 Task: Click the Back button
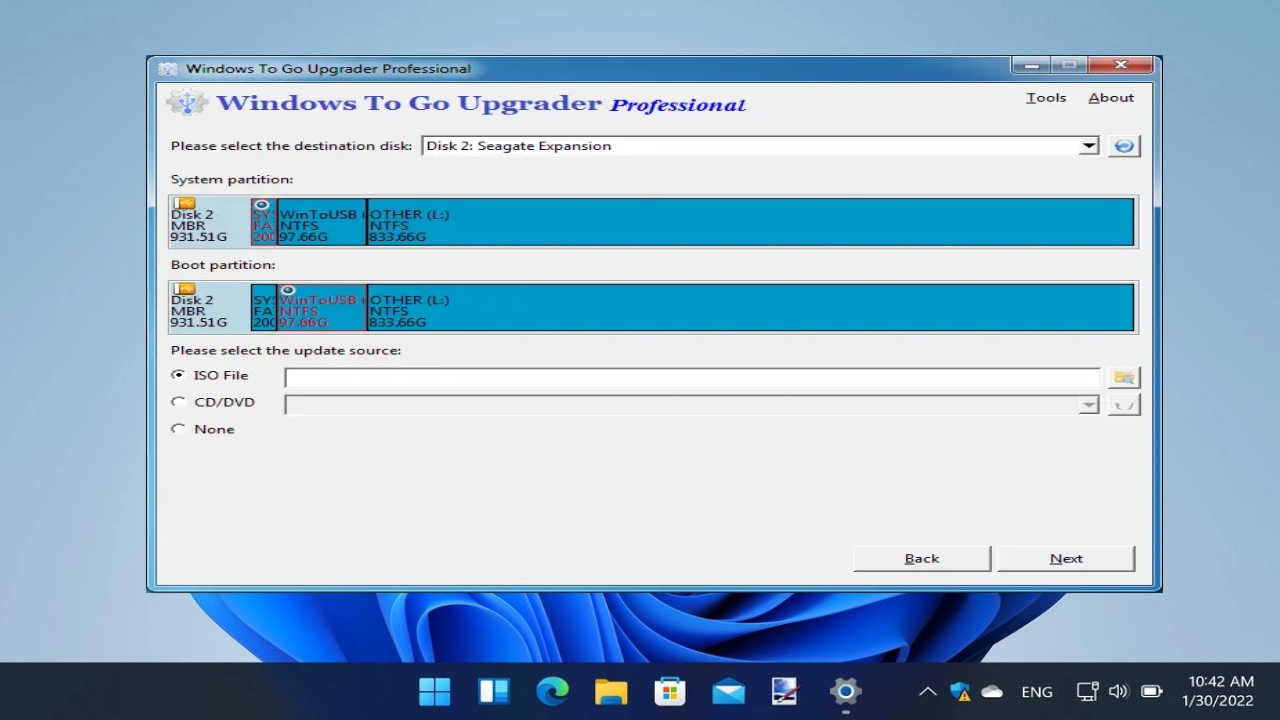922,559
